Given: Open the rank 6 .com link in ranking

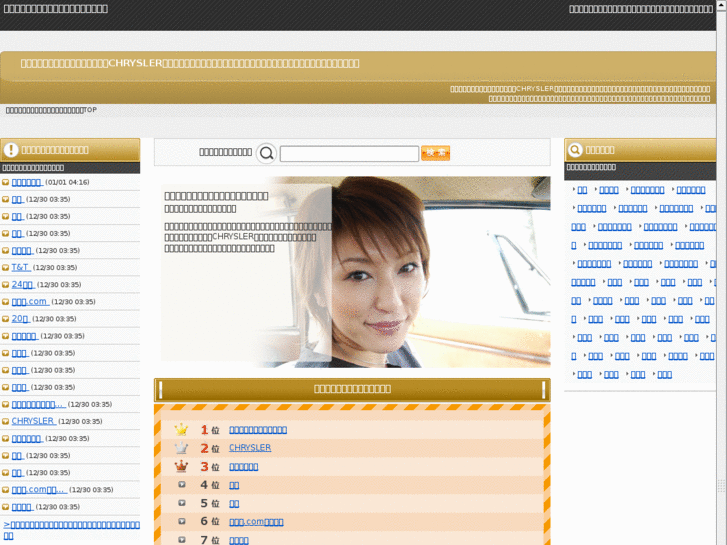Looking at the screenshot, I should tap(256, 521).
